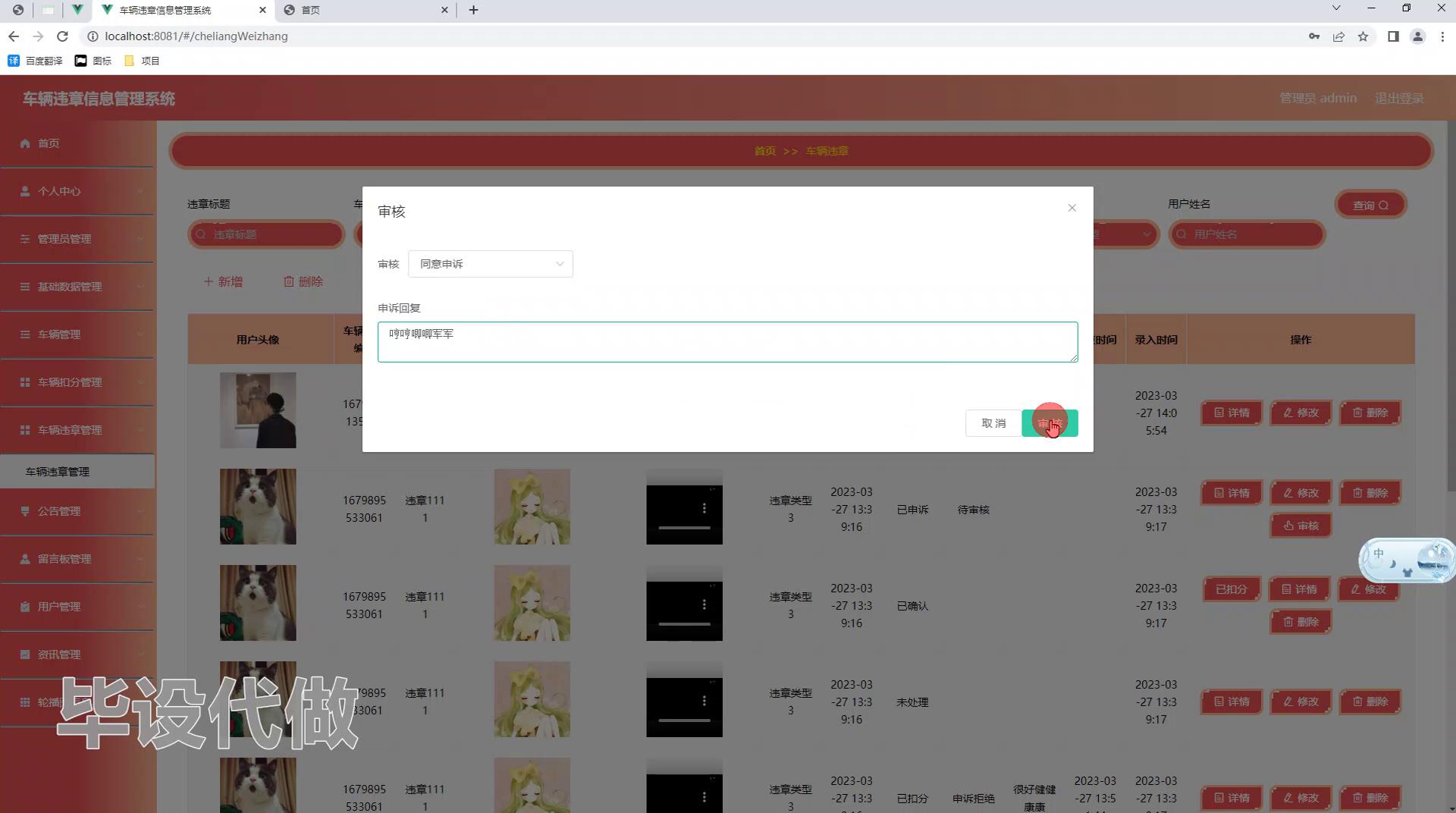Open 详情 for the 未处理 row
This screenshot has width=1456, height=813.
click(x=1232, y=702)
